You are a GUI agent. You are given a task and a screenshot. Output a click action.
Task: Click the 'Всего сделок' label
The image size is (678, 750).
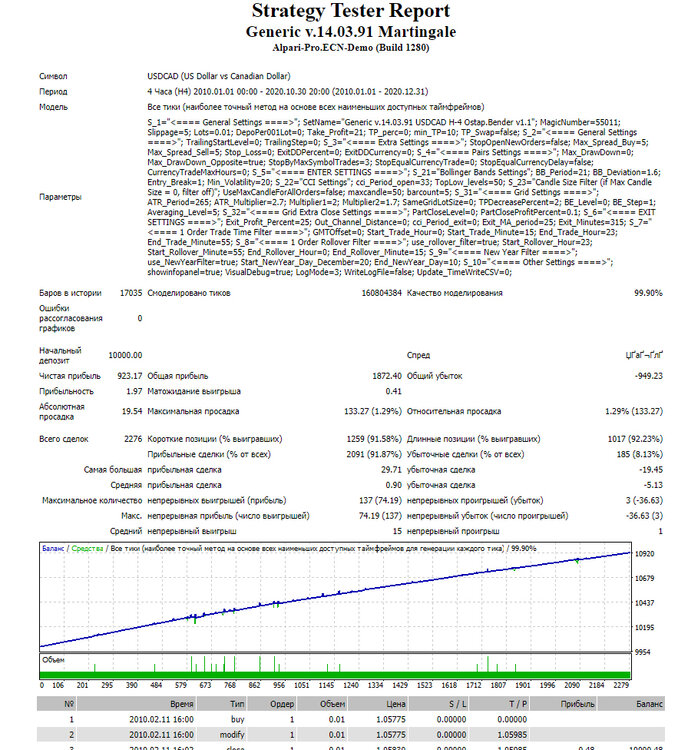[x=64, y=439]
